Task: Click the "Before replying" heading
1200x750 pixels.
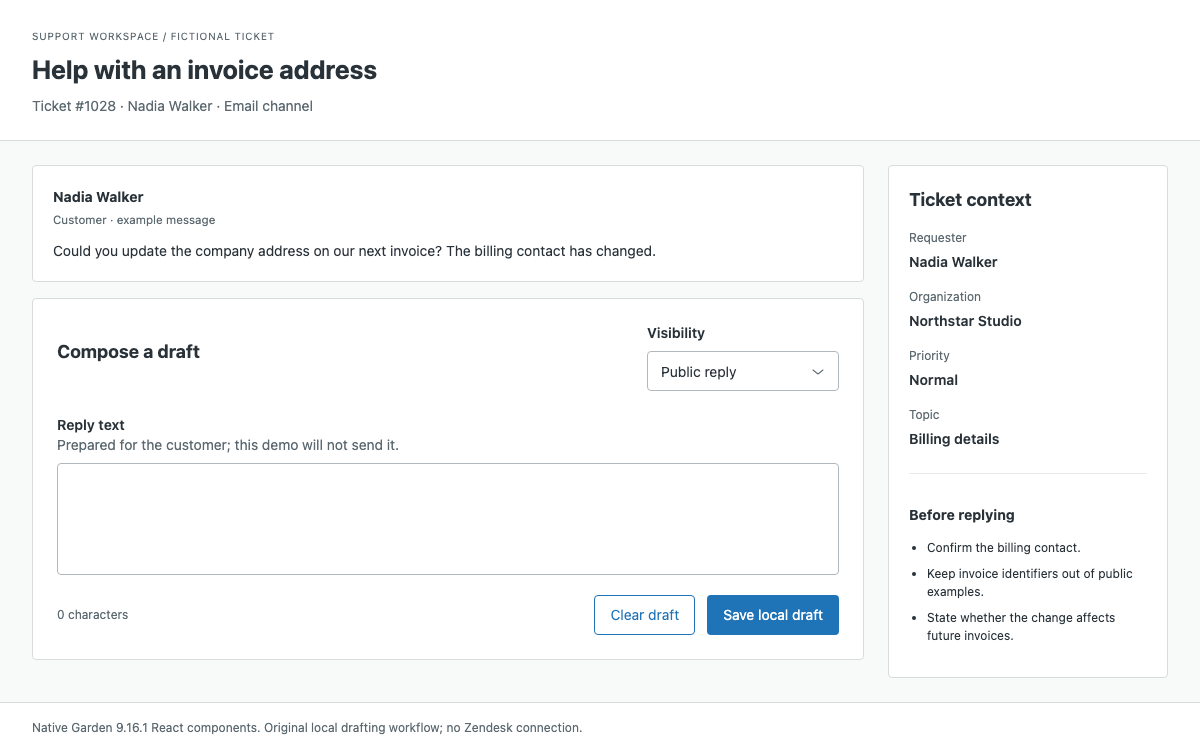Action: pyautogui.click(x=962, y=515)
